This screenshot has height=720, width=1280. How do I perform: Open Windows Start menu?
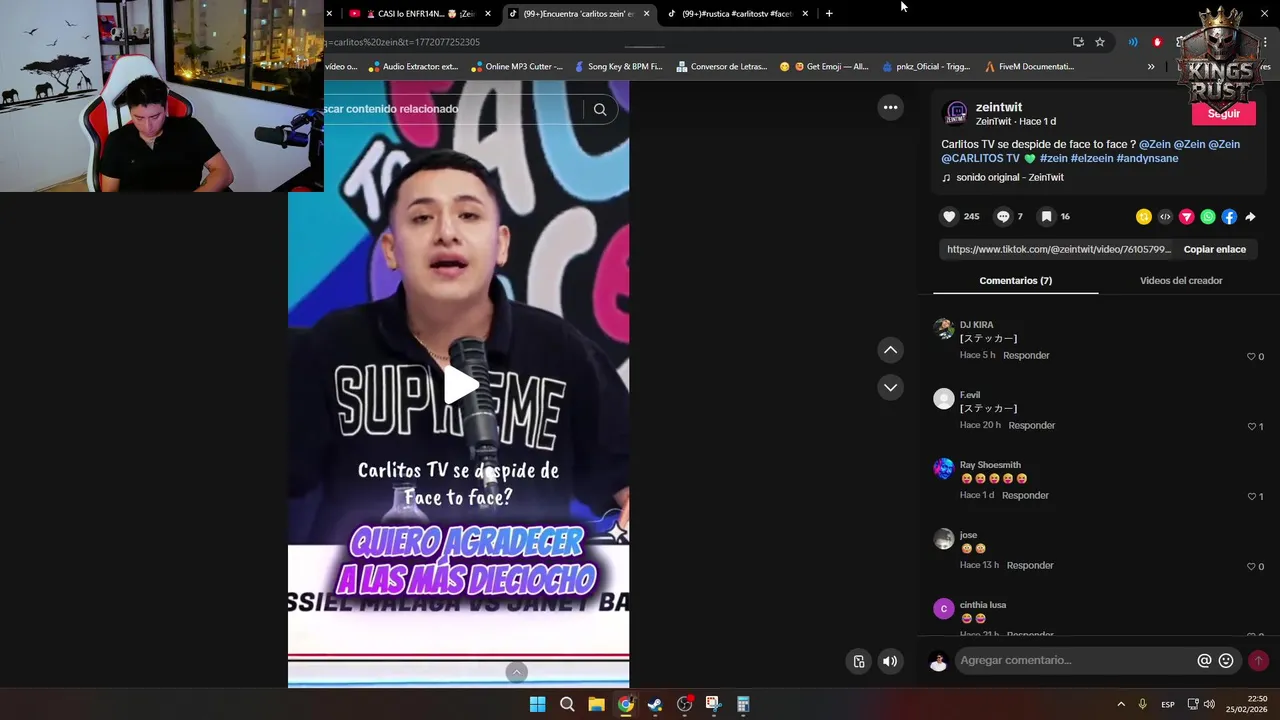coord(537,704)
